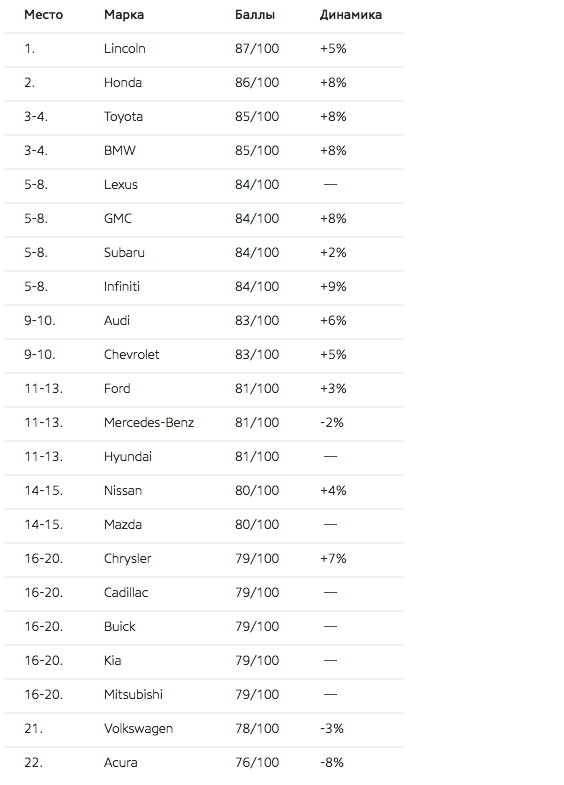Select the Mitsubishi brand cell
Viewport: 564px width, 785px height.
pos(133,695)
